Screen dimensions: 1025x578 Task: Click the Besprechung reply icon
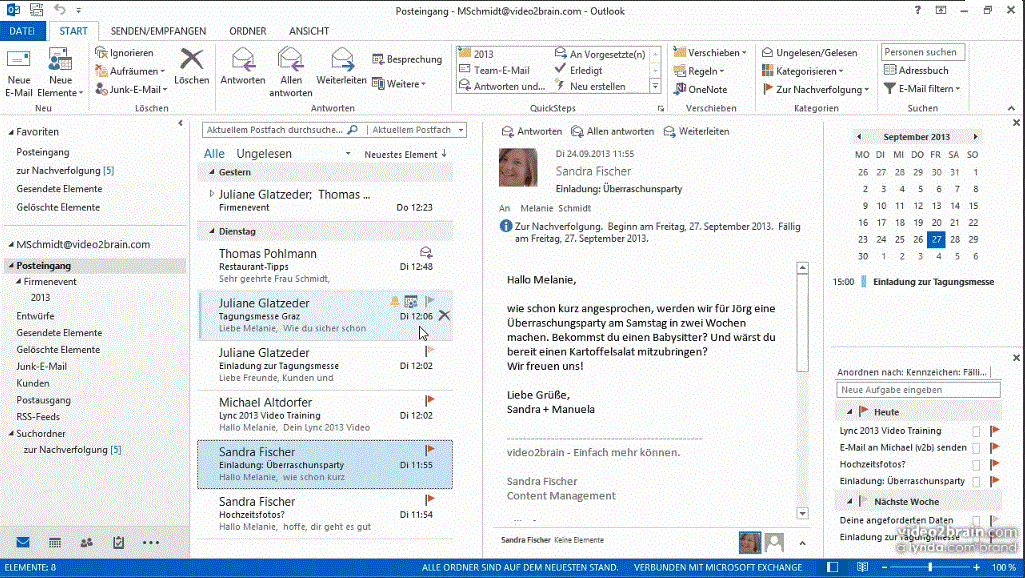coord(378,60)
